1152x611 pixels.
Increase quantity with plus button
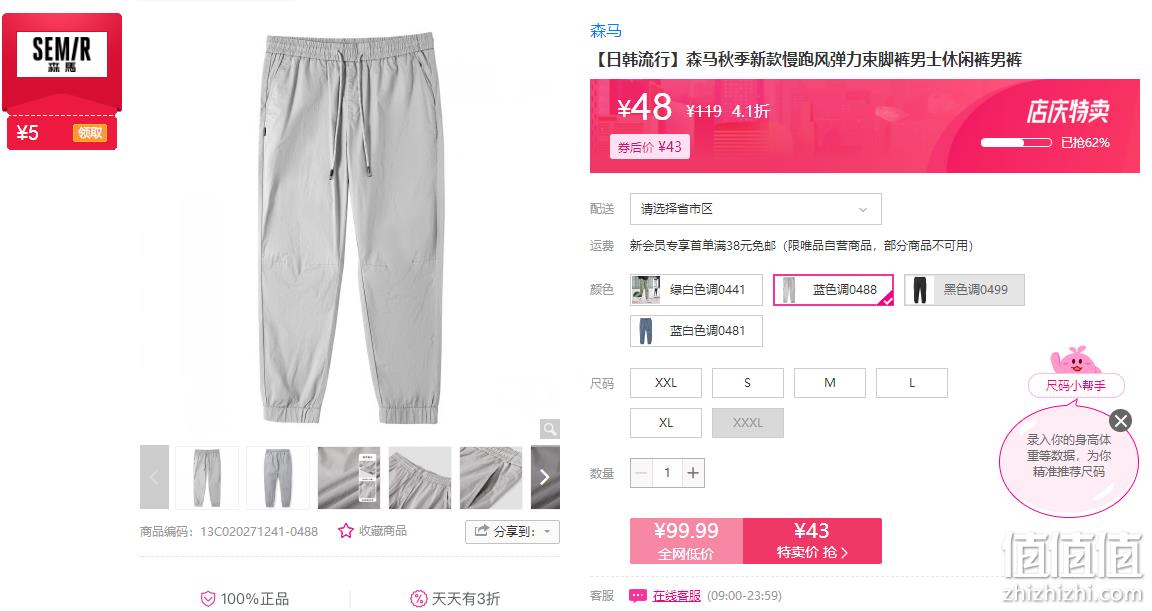(693, 473)
